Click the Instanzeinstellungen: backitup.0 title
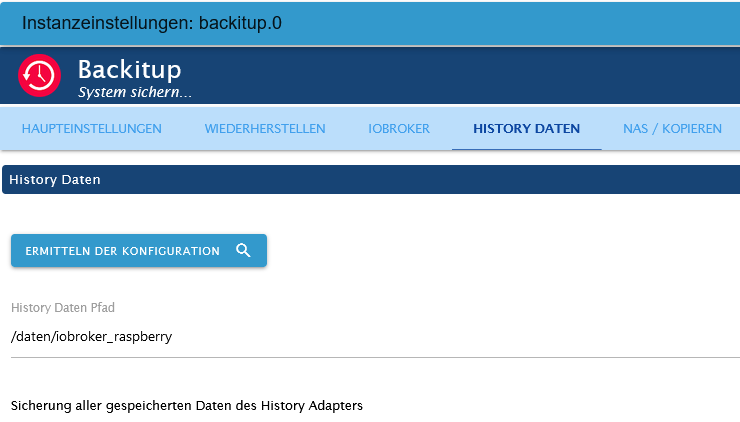The image size is (740, 422). [x=151, y=23]
